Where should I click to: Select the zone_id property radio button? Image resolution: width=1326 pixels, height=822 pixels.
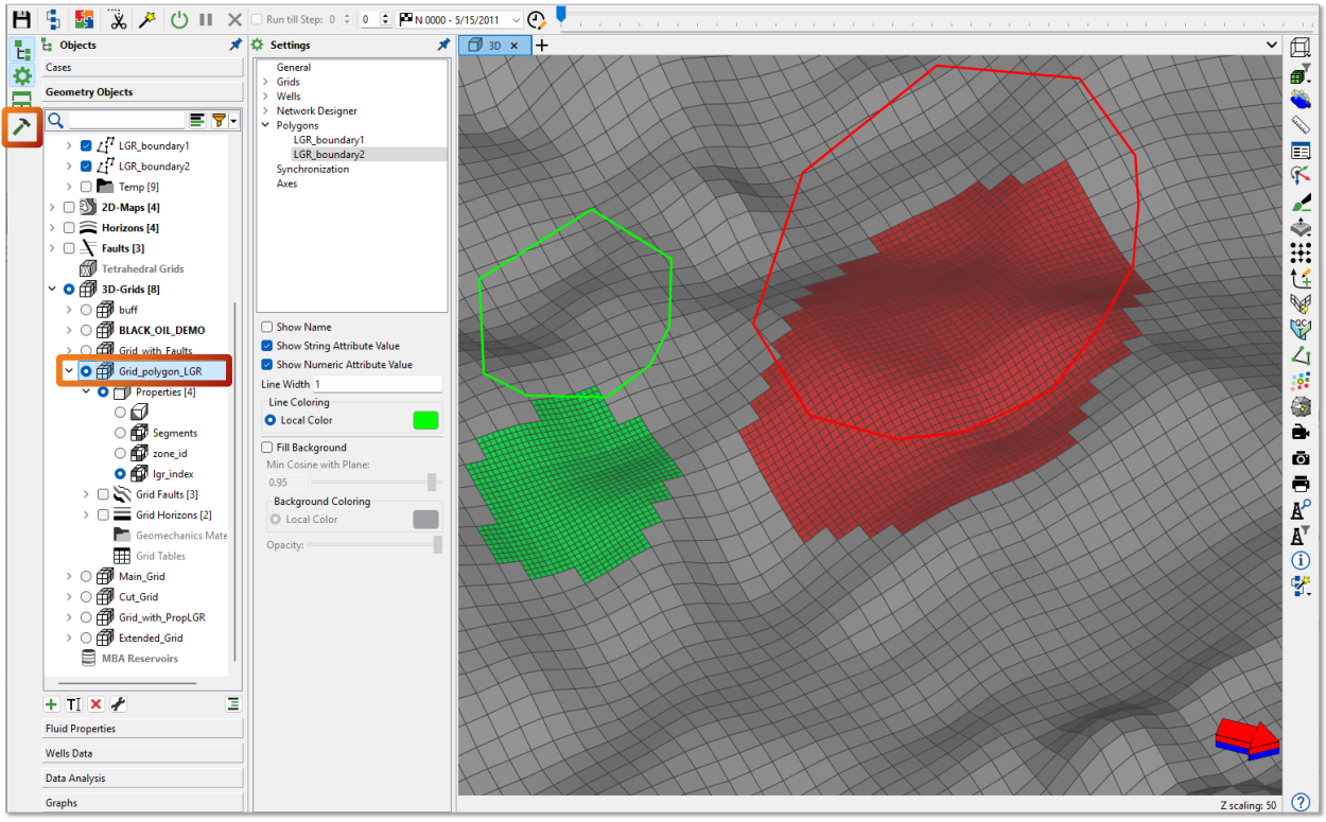point(120,453)
